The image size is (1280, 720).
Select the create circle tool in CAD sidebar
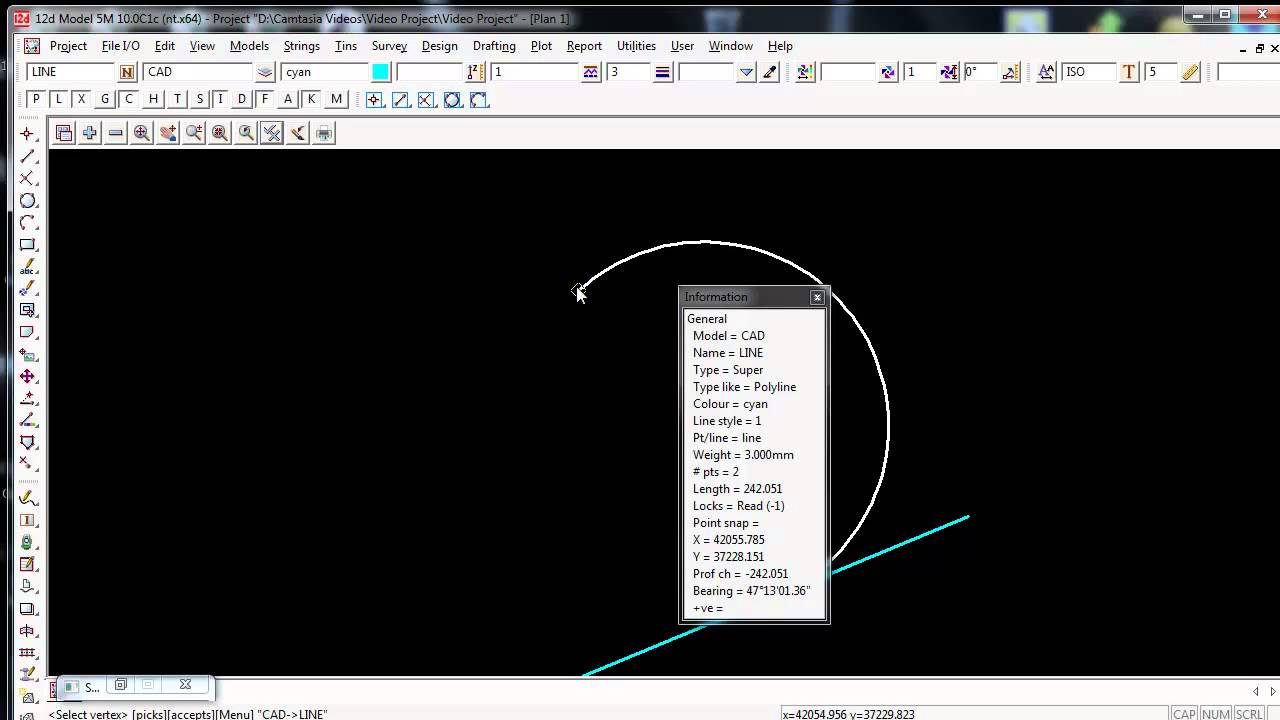pyautogui.click(x=28, y=200)
